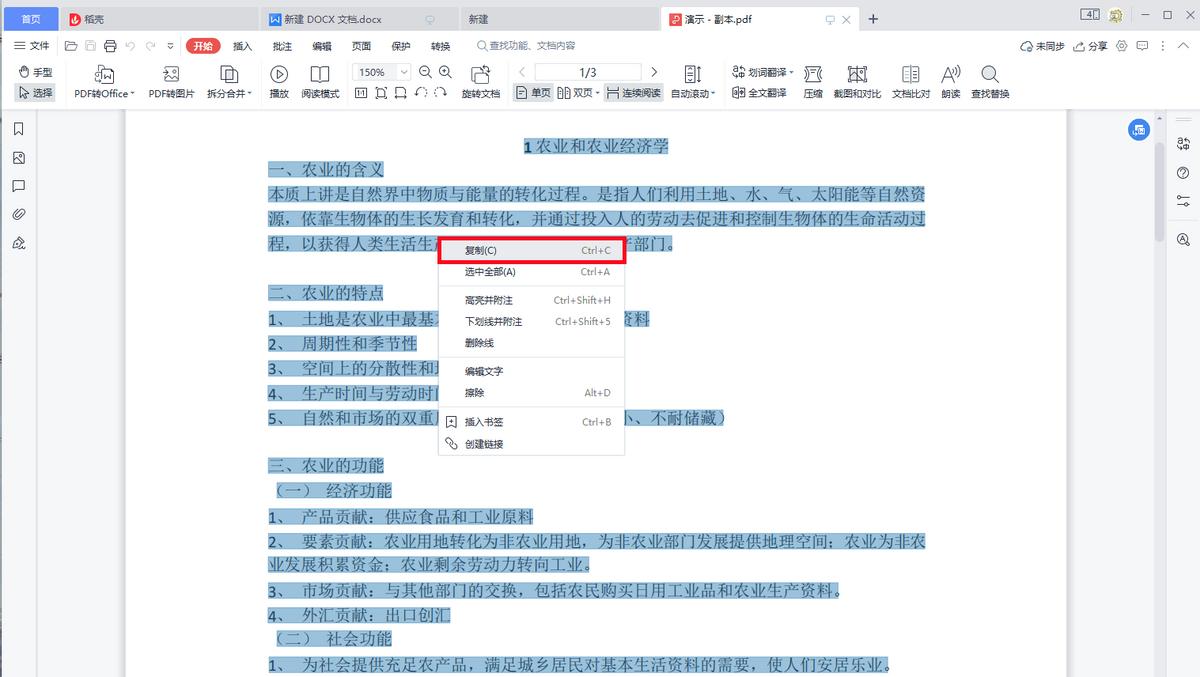
Task: Enter 阅读模式 reading mode
Action: (320, 80)
